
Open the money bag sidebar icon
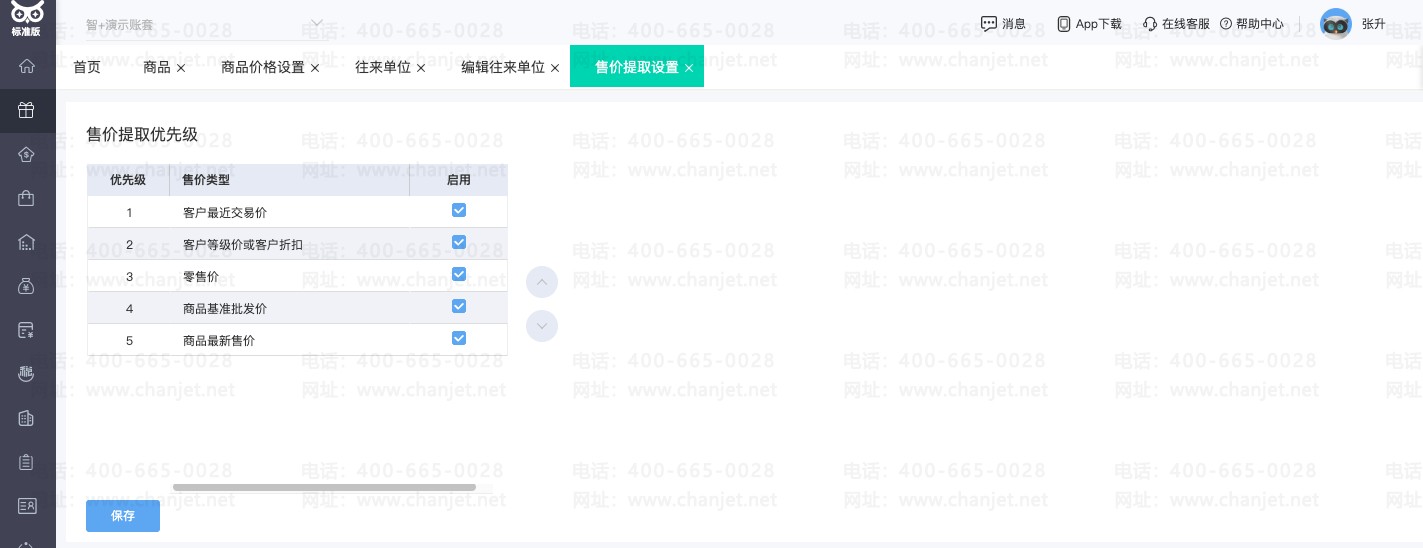[x=27, y=286]
